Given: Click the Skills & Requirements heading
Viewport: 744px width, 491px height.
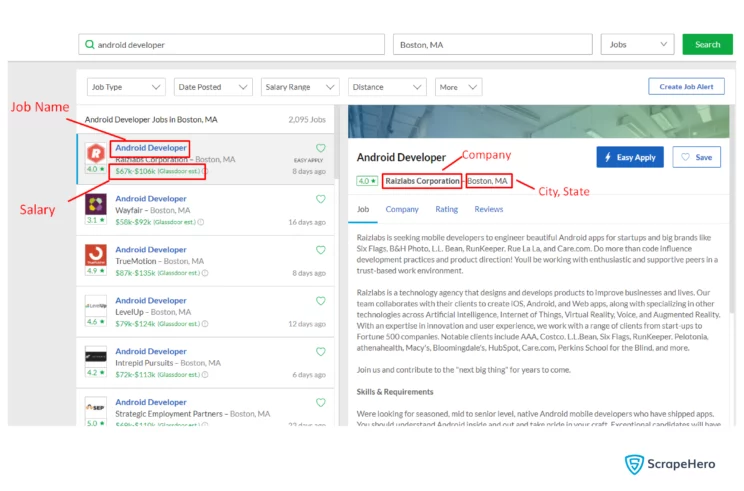Looking at the screenshot, I should (395, 392).
